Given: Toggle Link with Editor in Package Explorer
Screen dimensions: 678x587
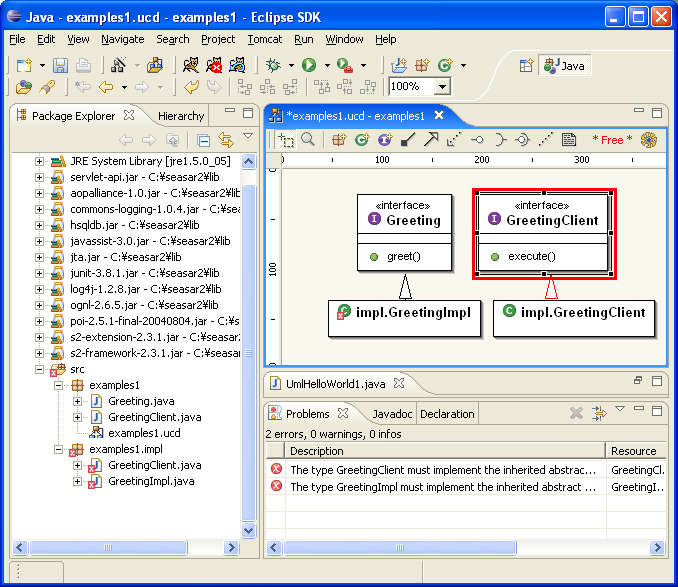Looking at the screenshot, I should pos(226,140).
